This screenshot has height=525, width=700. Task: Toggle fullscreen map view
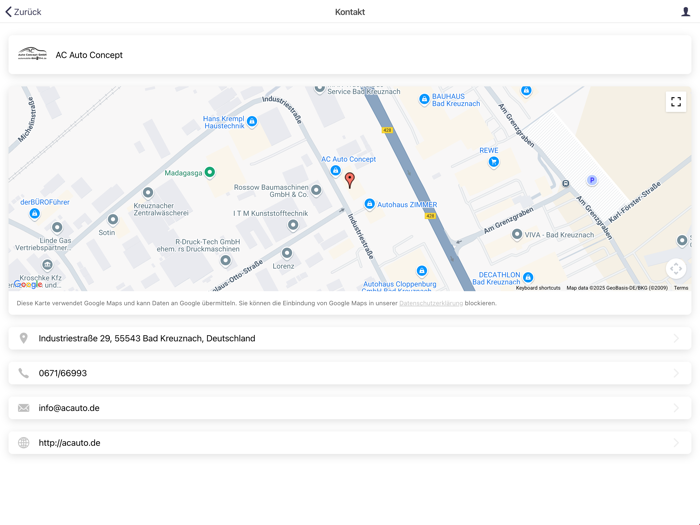(675, 102)
